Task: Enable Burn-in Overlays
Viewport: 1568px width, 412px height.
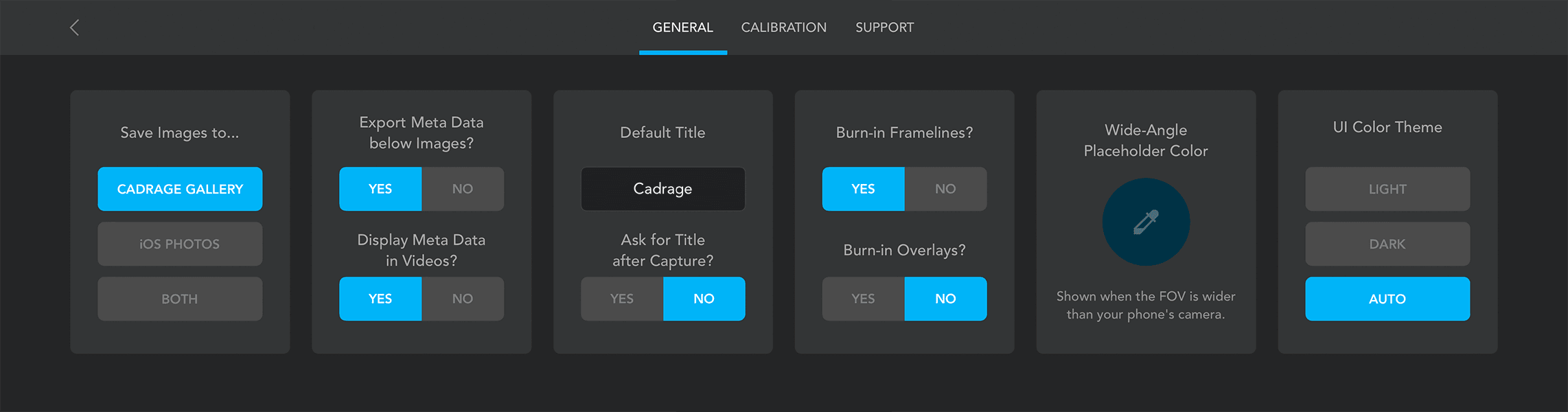Action: [862, 299]
